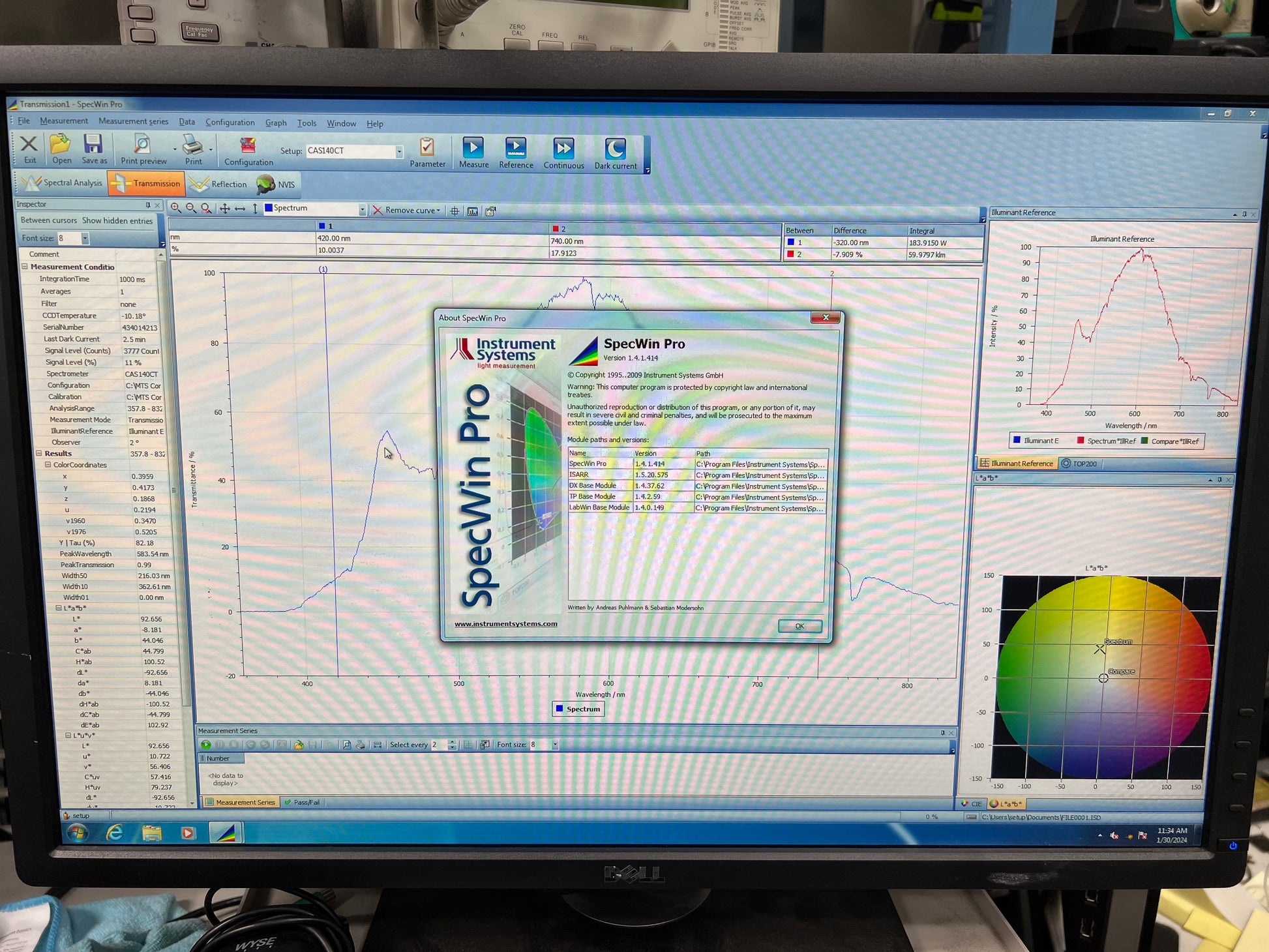Click the Configuration toolbar icon

point(248,146)
